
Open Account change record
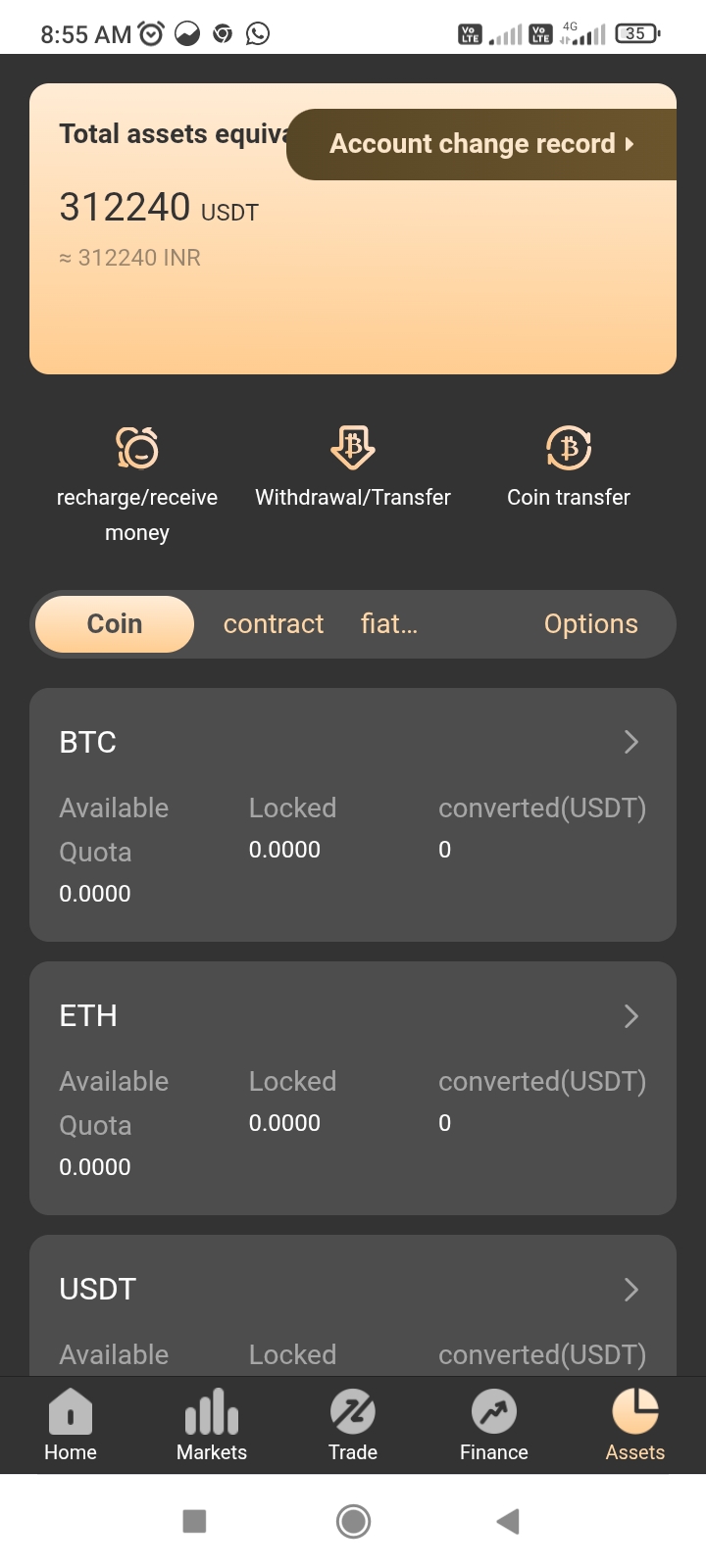point(481,144)
